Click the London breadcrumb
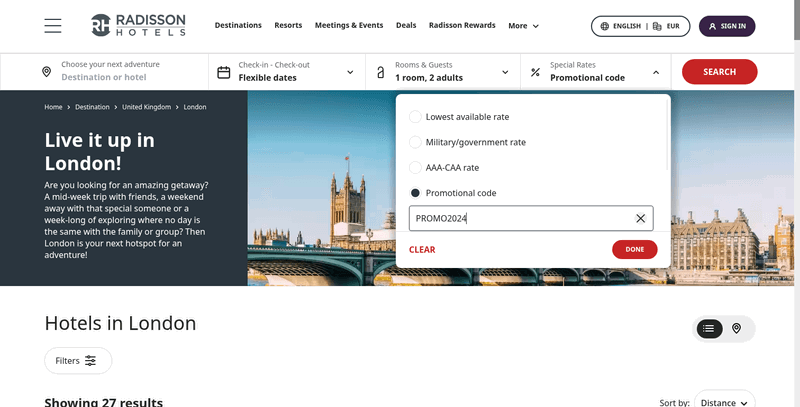The width and height of the screenshot is (800, 407). [x=195, y=107]
